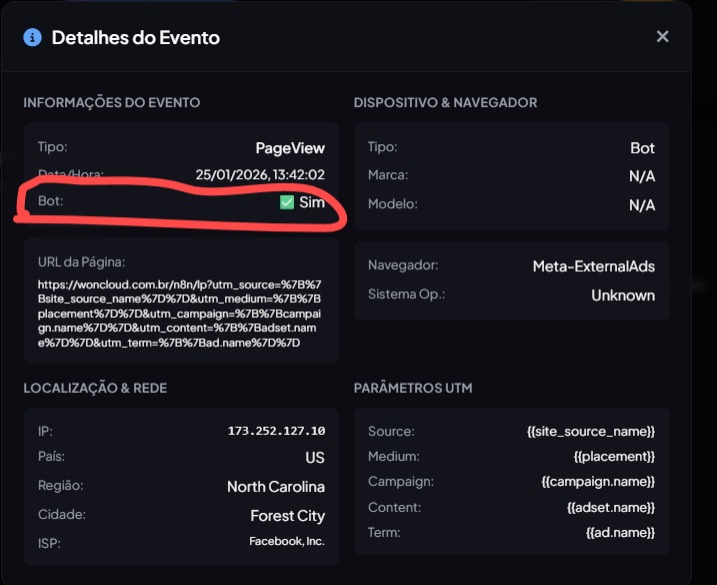Click the Bot device type value
The height and width of the screenshot is (585, 717).
[642, 148]
